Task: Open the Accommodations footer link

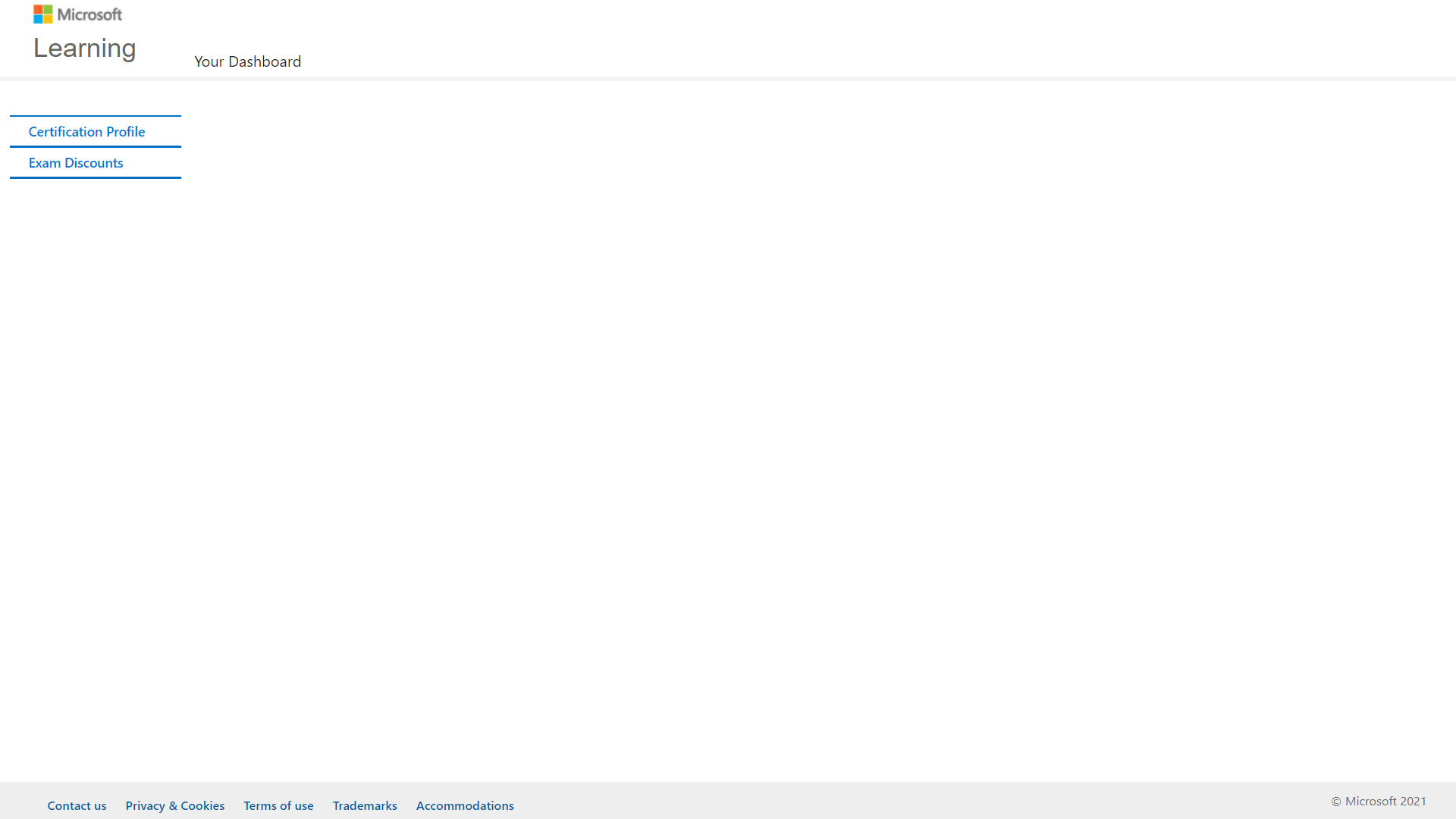Action: pos(465,805)
